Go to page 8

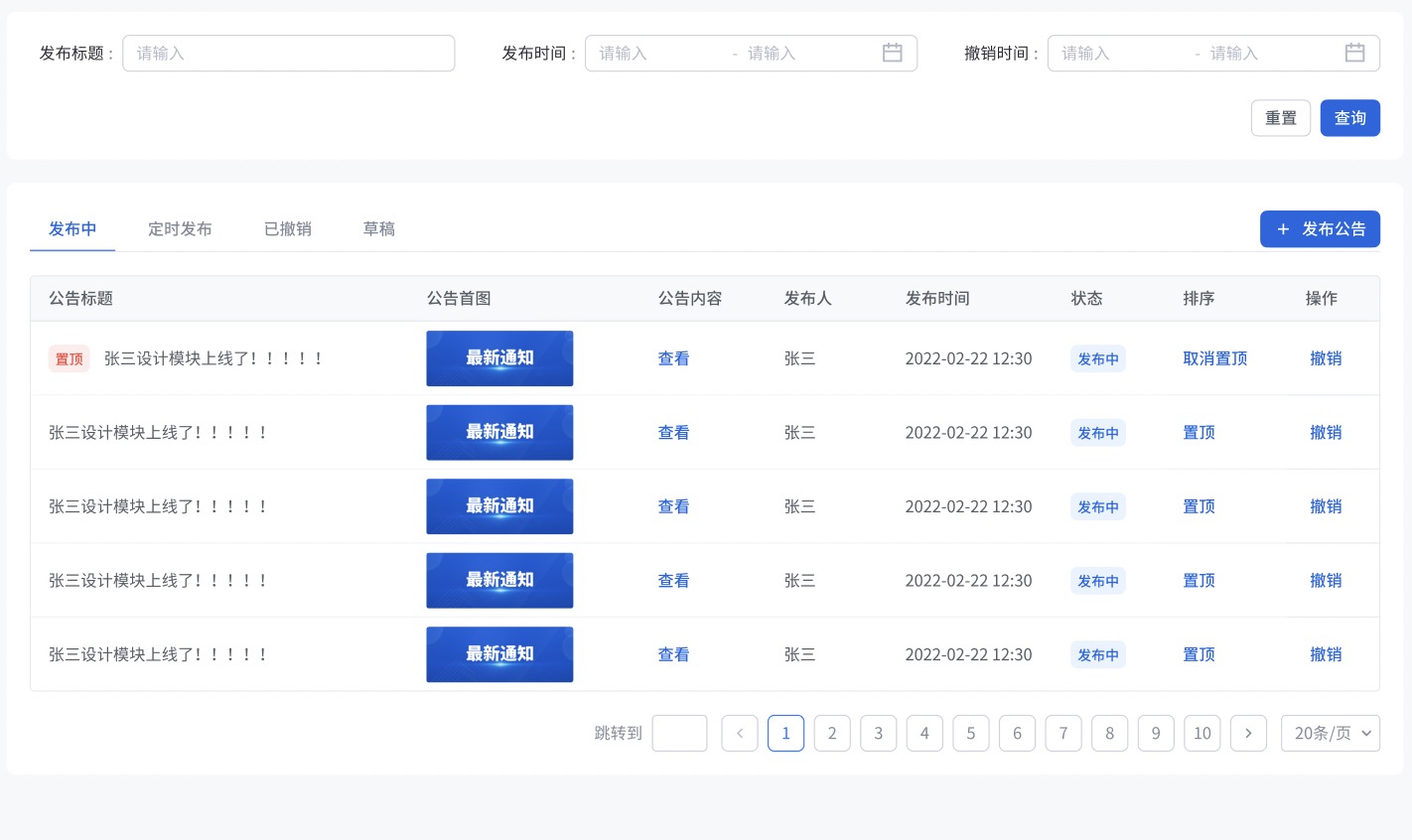[1109, 733]
